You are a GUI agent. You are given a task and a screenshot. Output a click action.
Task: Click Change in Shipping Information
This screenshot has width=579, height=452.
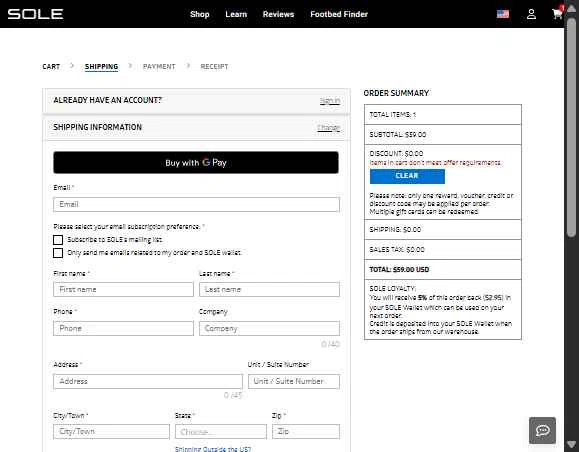(328, 127)
